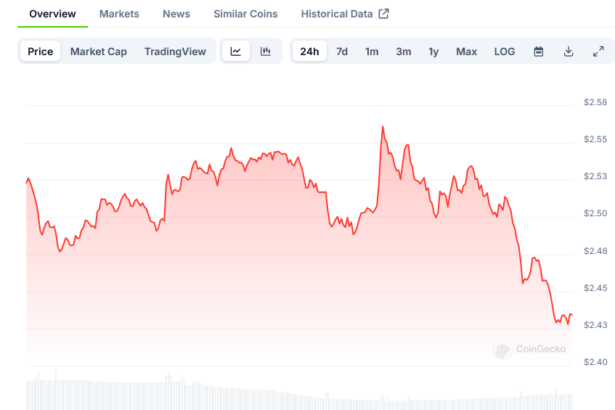Screen dimensions: 615x410
Task: Expand chart to fullscreen
Action: (598, 51)
